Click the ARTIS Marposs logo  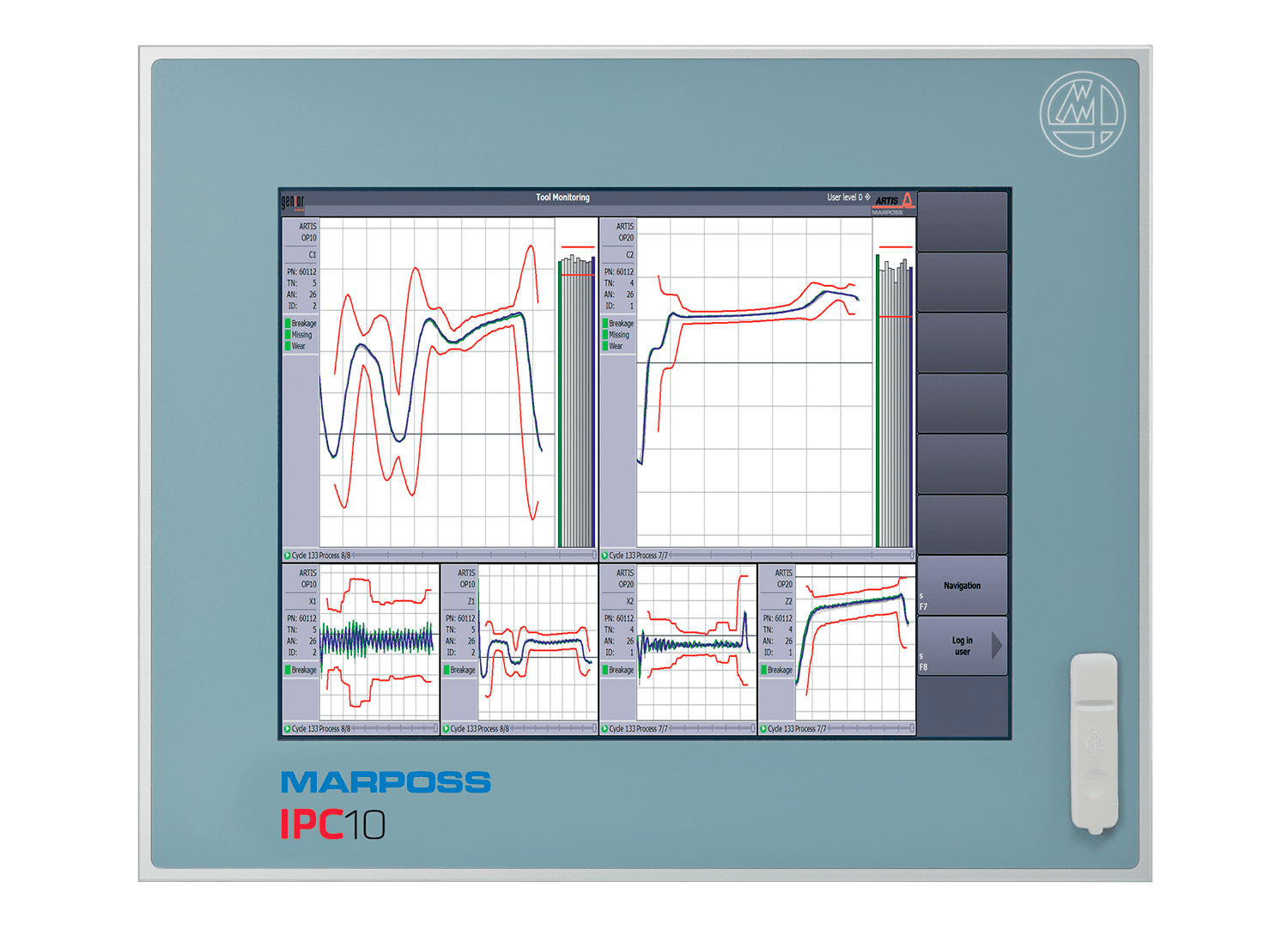click(895, 204)
